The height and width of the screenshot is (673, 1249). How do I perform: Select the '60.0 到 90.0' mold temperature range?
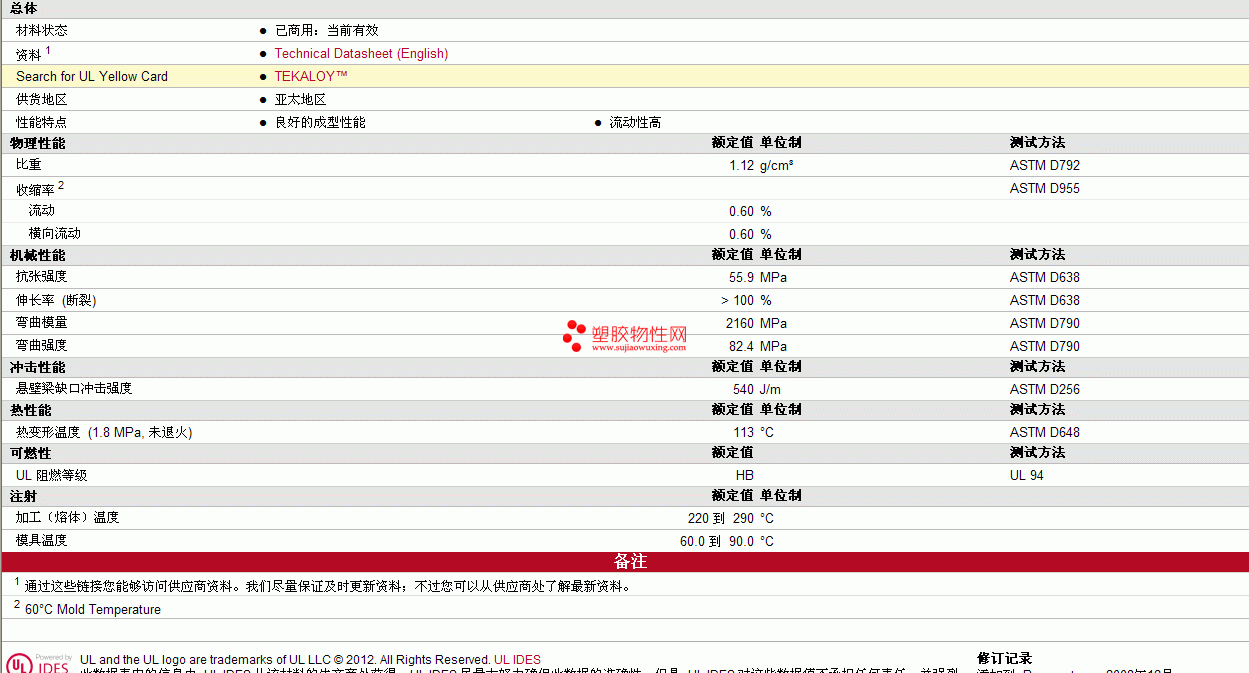point(717,542)
